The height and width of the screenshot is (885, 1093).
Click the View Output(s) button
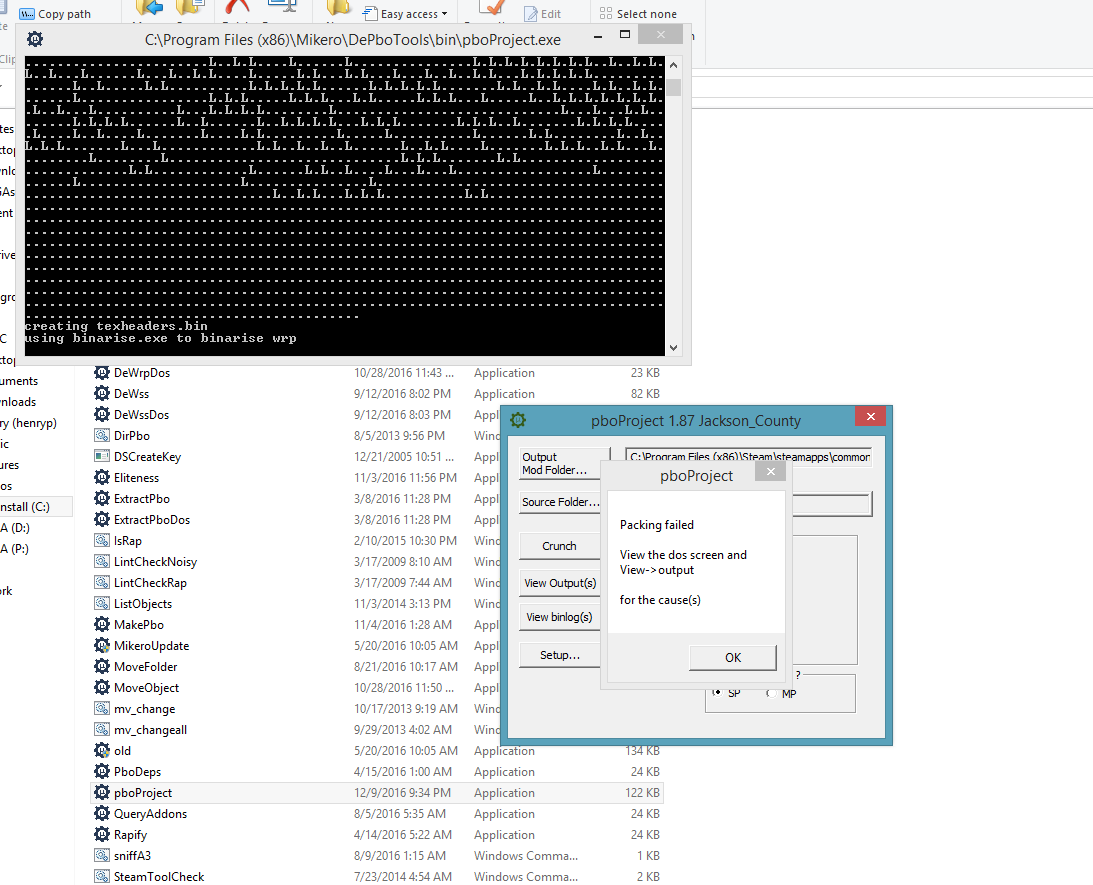pyautogui.click(x=560, y=583)
